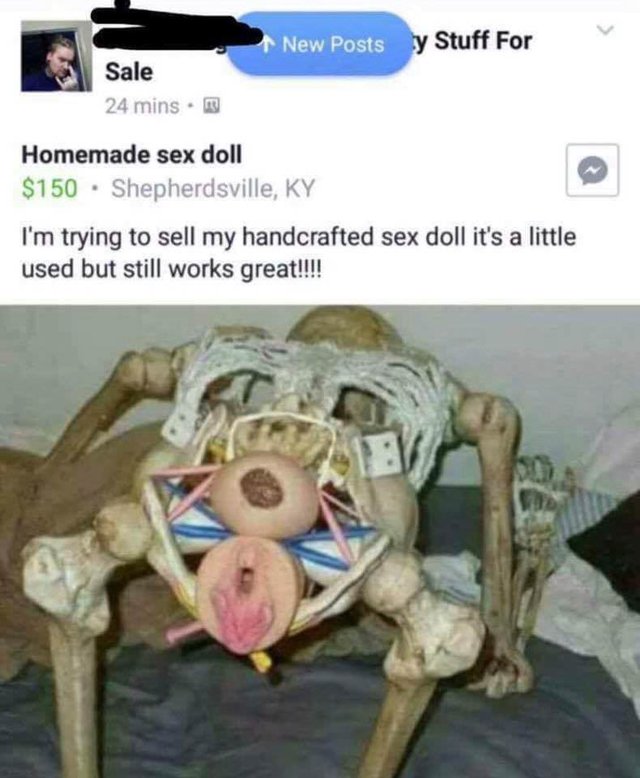Open the '24 mins' timestamp permalink
The image size is (640, 778).
coord(142,106)
